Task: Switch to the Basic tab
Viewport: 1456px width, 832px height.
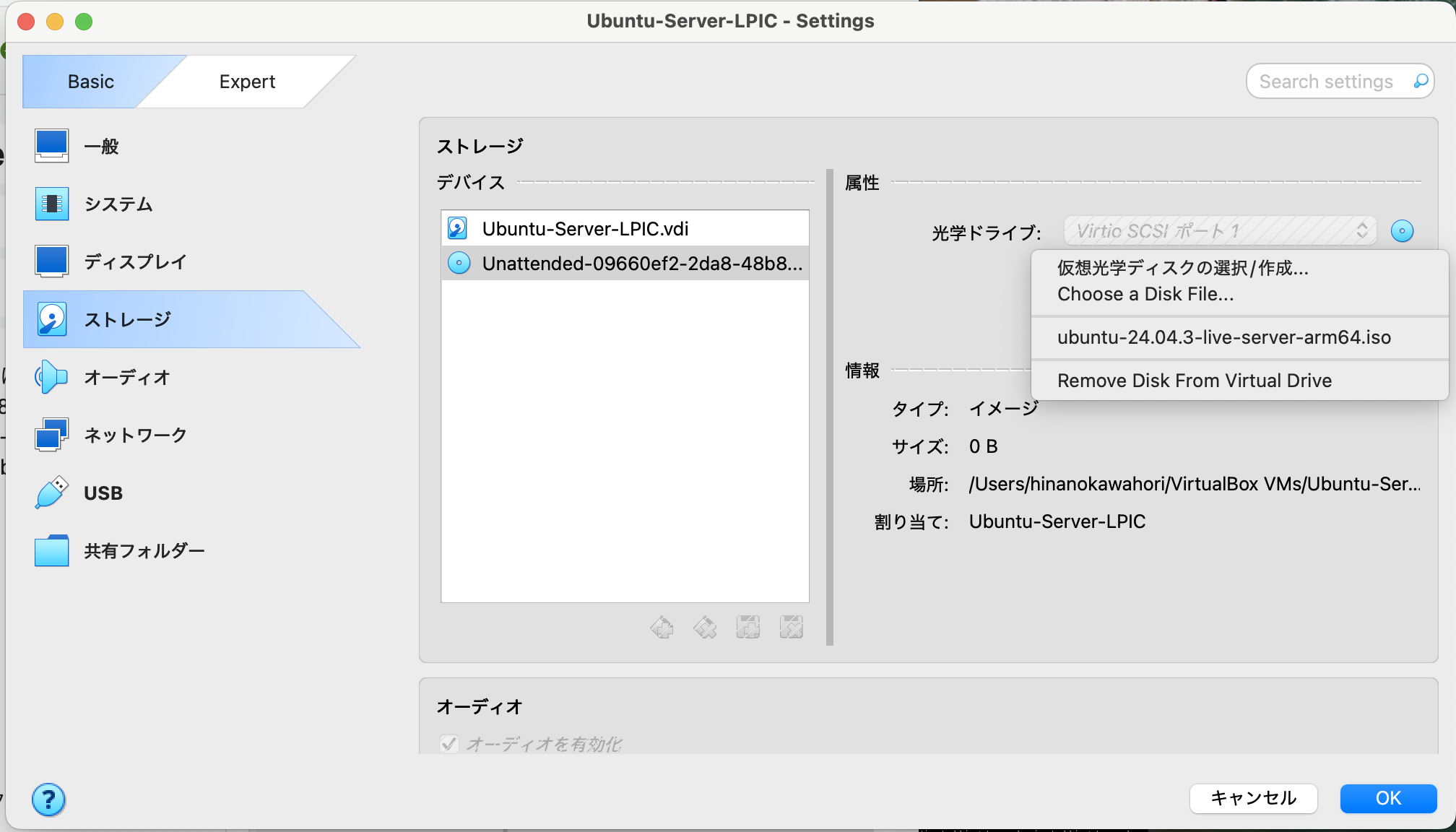Action: point(91,81)
